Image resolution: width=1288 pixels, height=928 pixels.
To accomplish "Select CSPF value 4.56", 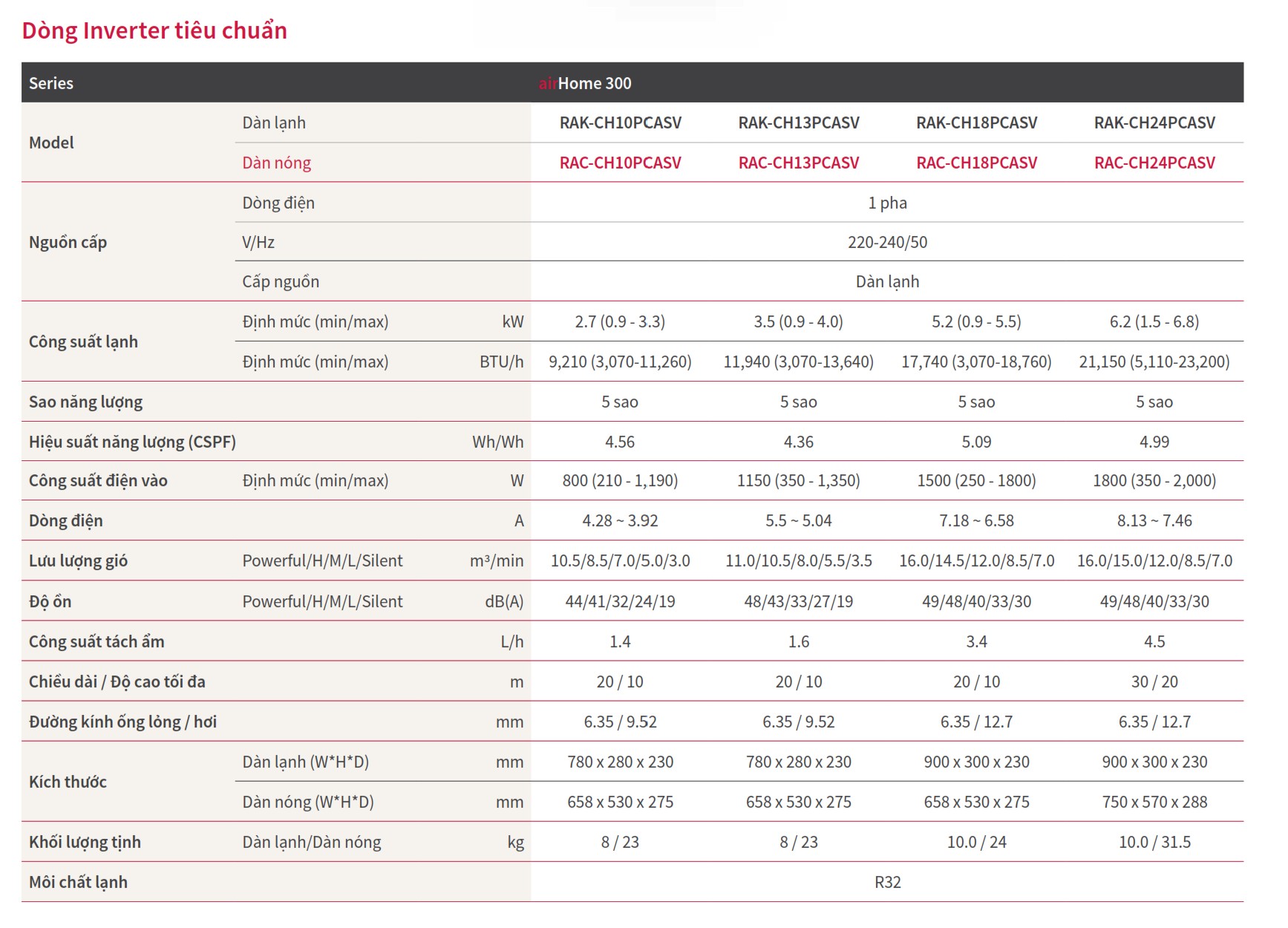I will coord(621,442).
